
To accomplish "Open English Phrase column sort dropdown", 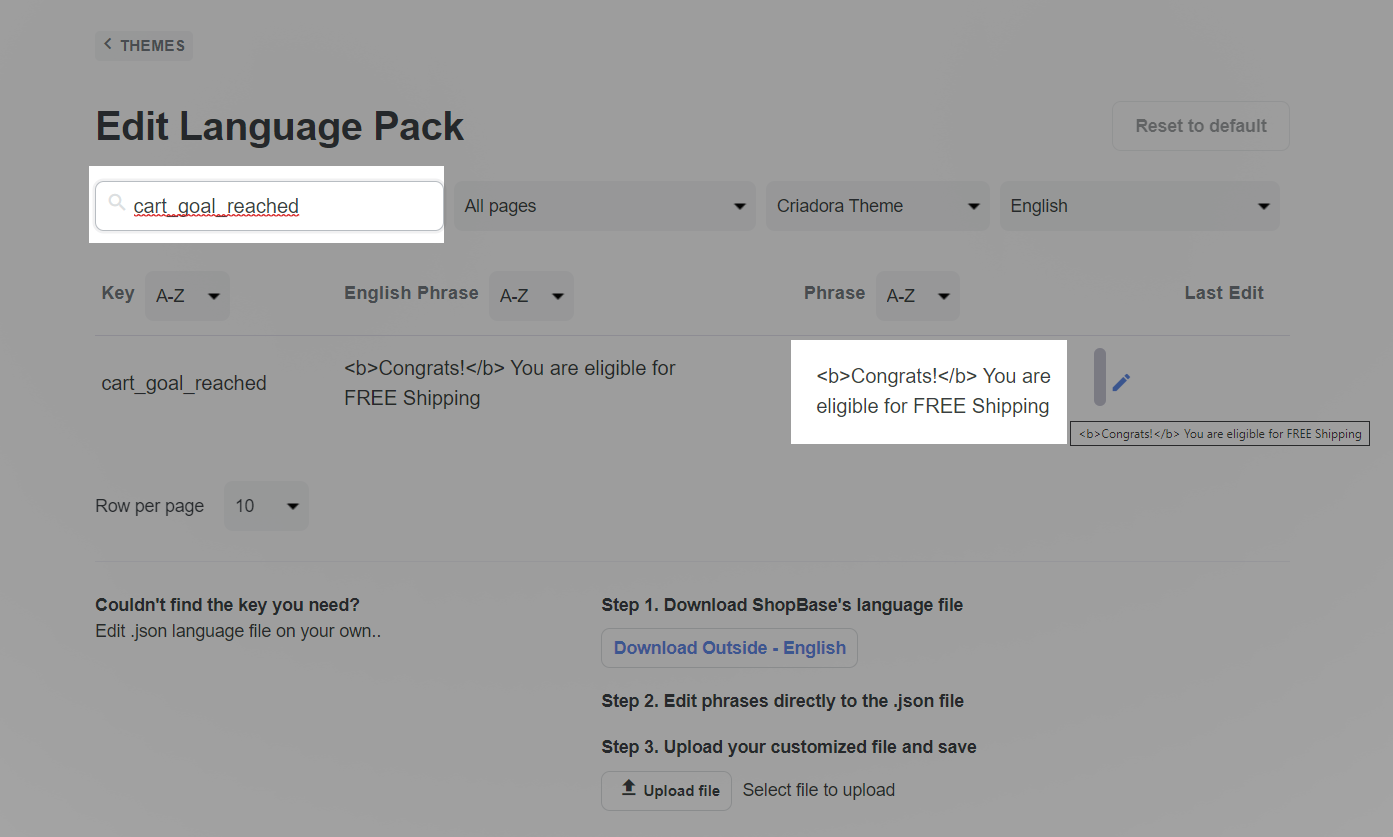I will point(530,296).
